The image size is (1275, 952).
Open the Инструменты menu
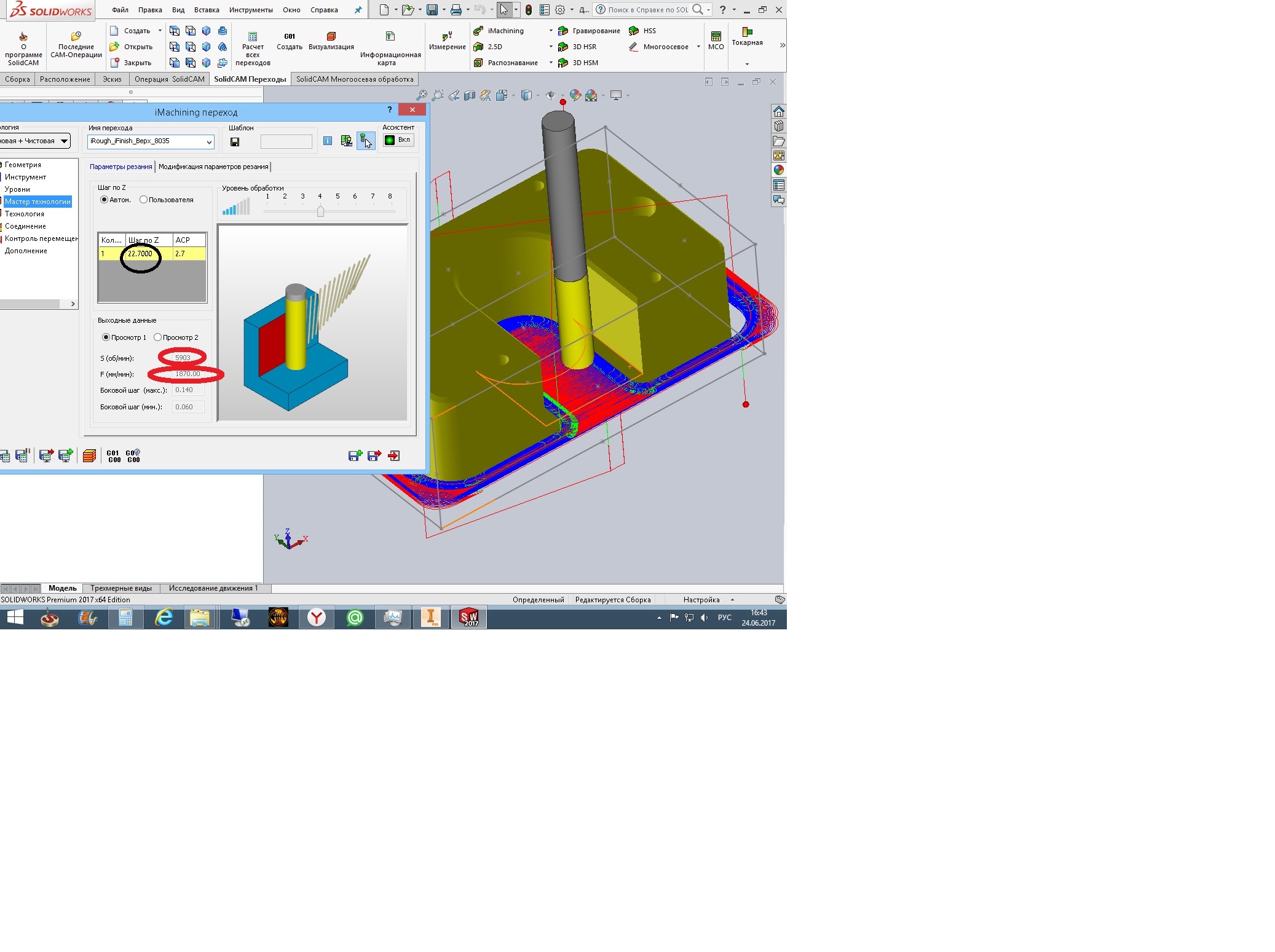(x=251, y=10)
